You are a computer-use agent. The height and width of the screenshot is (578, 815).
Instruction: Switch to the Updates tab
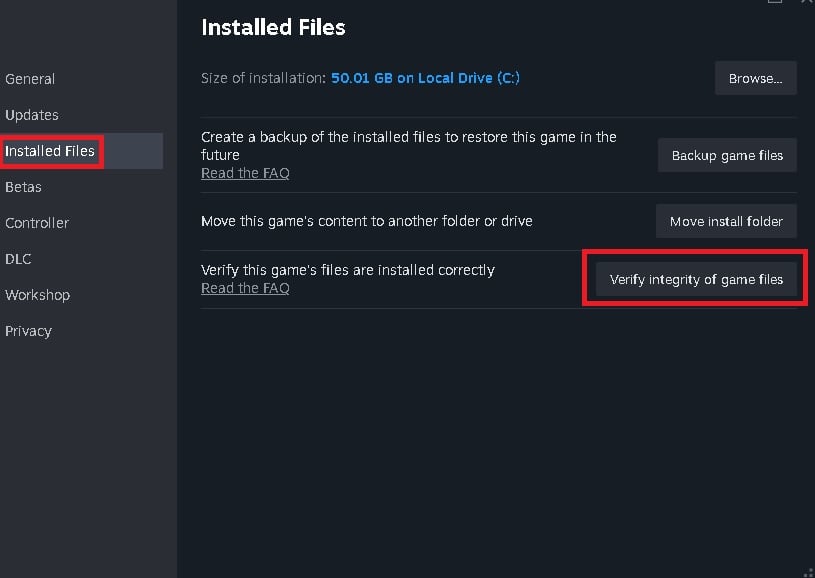32,115
